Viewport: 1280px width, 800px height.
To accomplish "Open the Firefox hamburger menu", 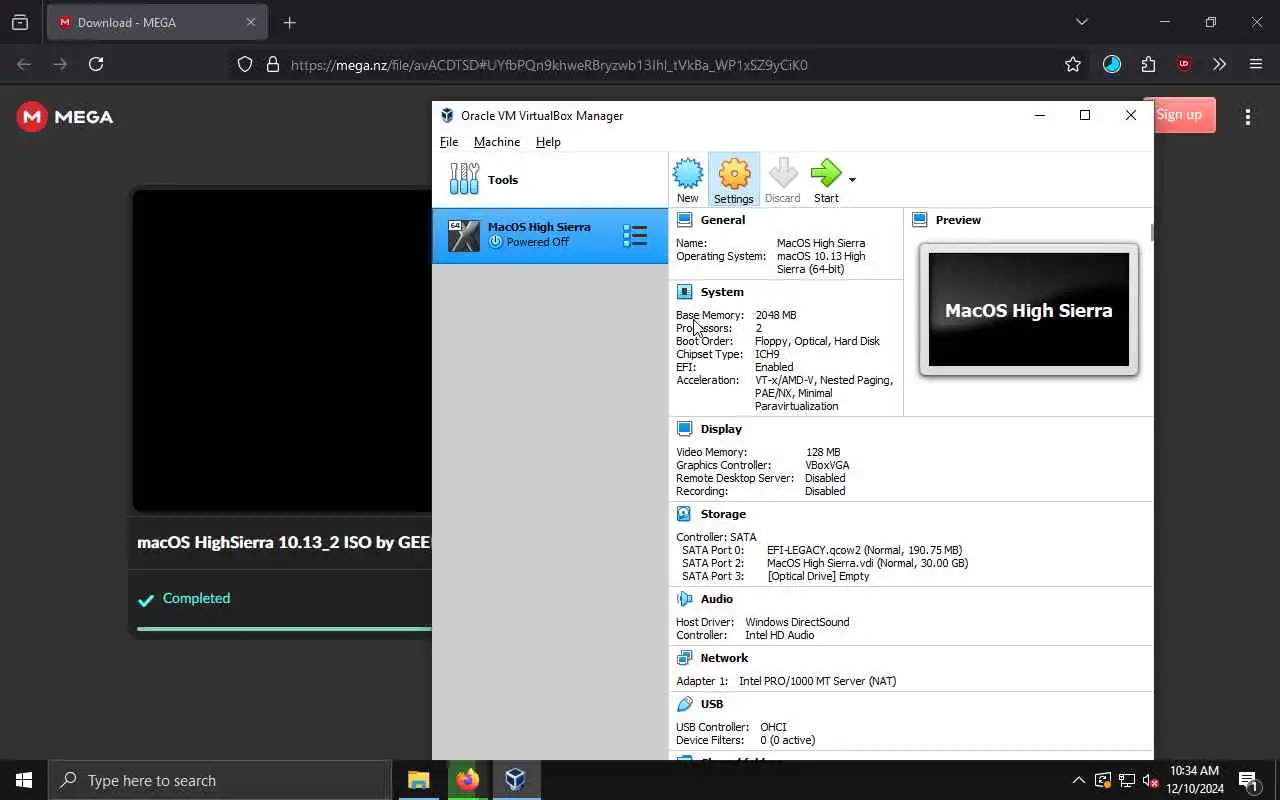I will pyautogui.click(x=1256, y=64).
